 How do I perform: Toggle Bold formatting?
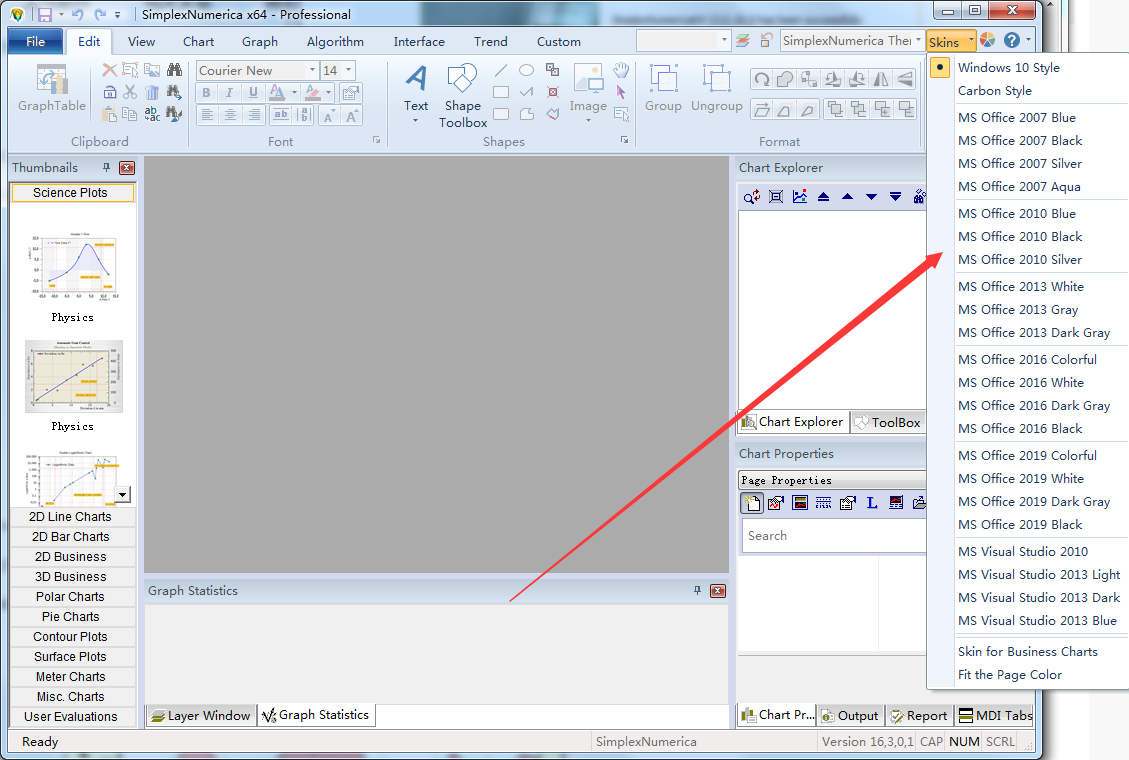pyautogui.click(x=207, y=92)
